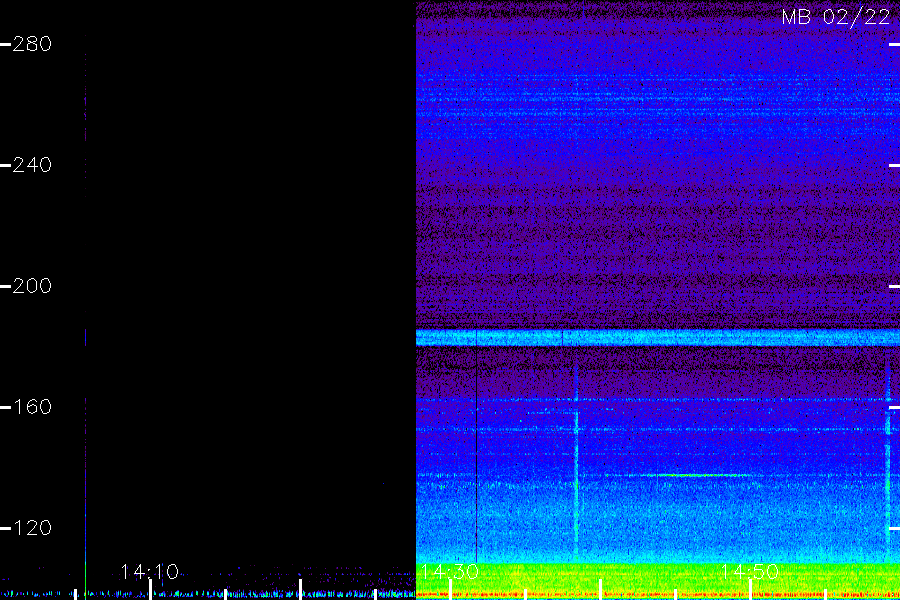Click the 200 frequency axis label
Screen dimensions: 900x600
(32, 286)
